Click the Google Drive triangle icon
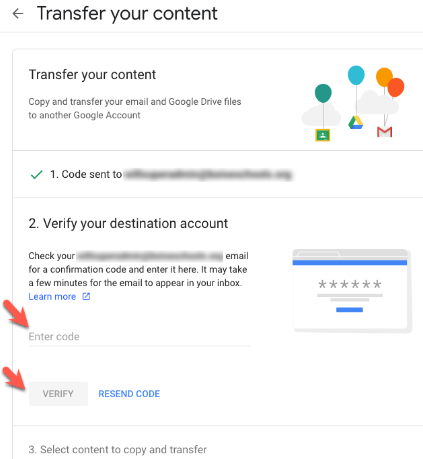 [x=355, y=122]
